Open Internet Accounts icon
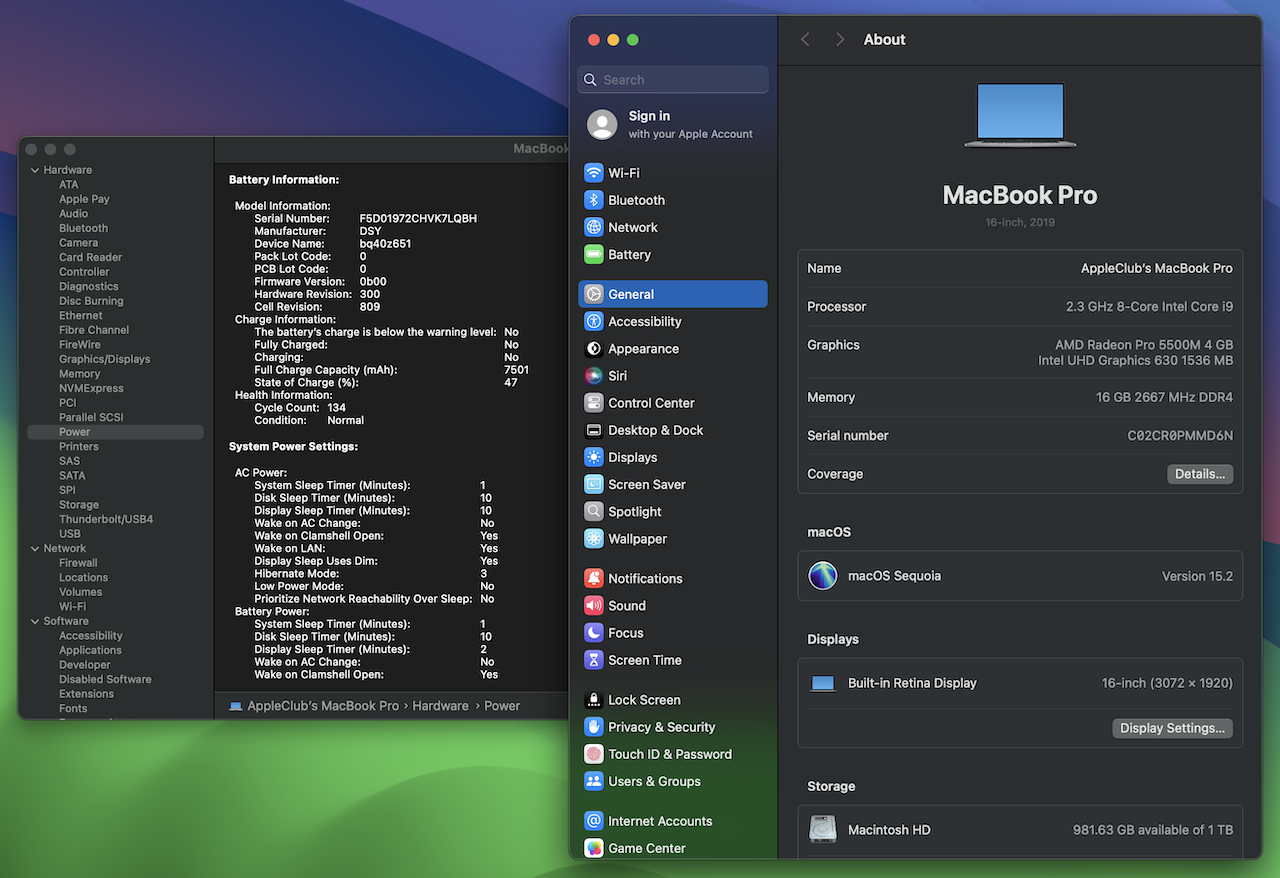Screen dimensions: 1280x878 (594, 821)
